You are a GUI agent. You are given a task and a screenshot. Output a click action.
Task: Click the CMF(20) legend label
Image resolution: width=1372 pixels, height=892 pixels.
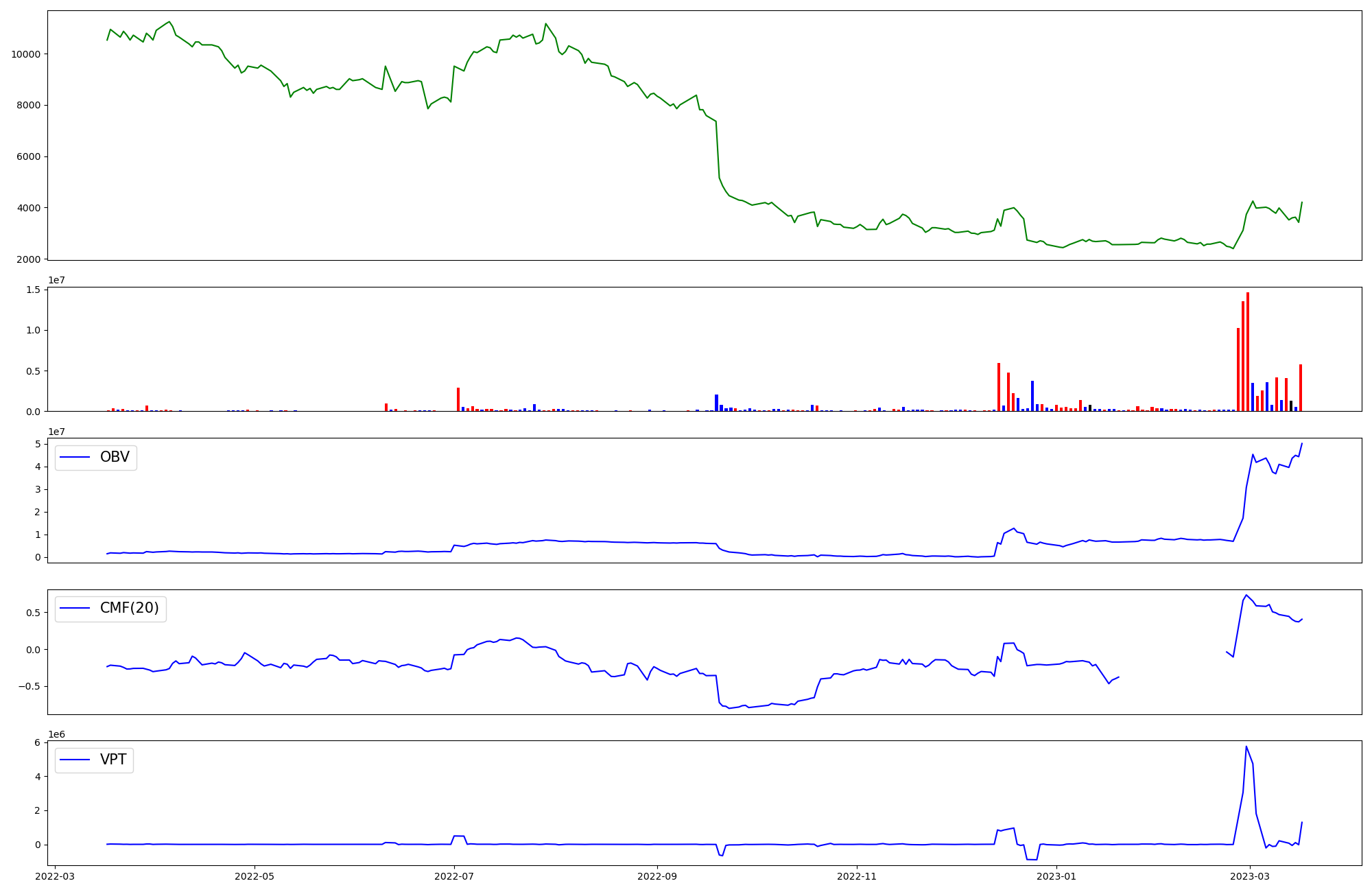click(129, 609)
